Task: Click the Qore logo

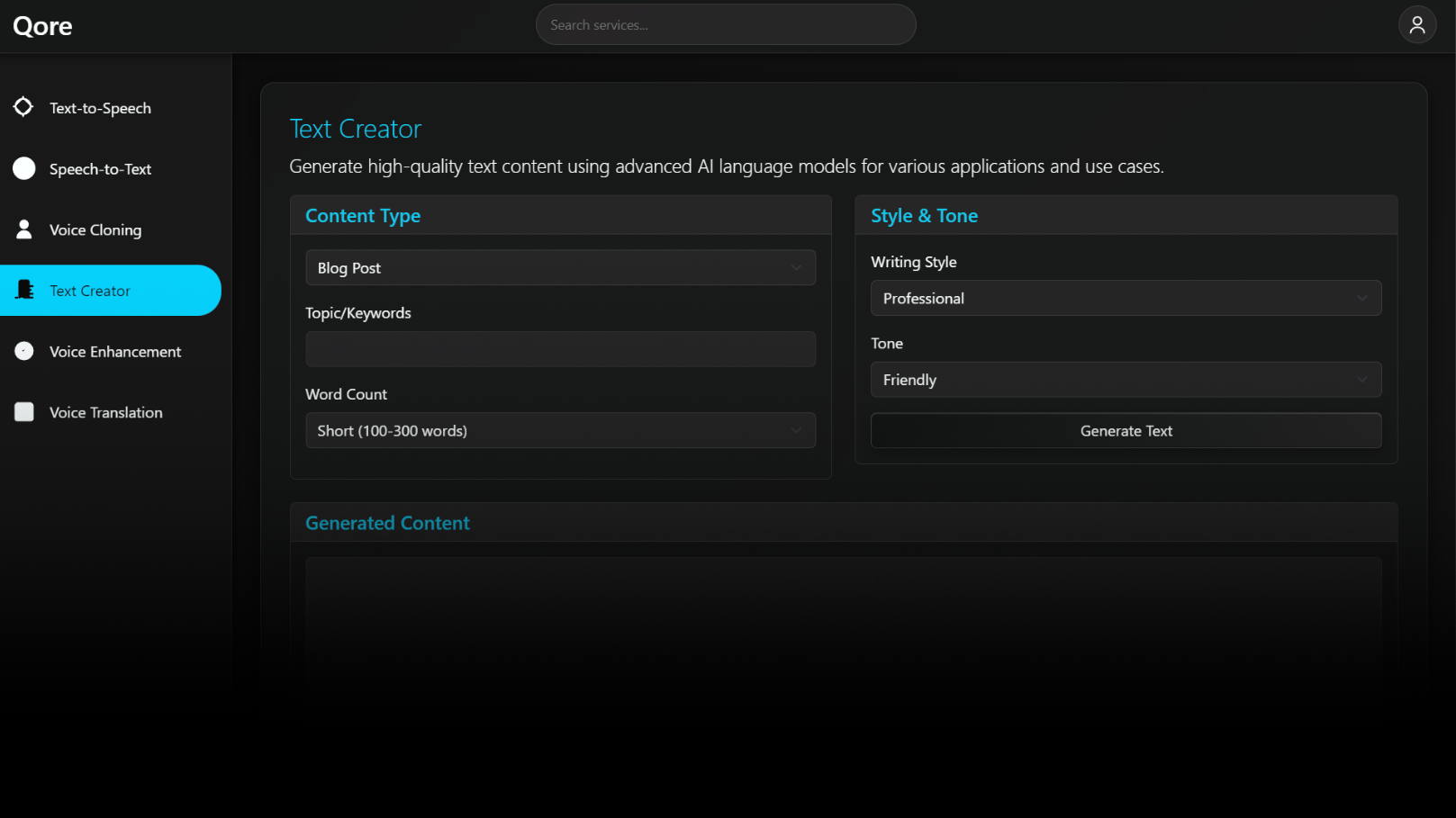Action: click(42, 26)
